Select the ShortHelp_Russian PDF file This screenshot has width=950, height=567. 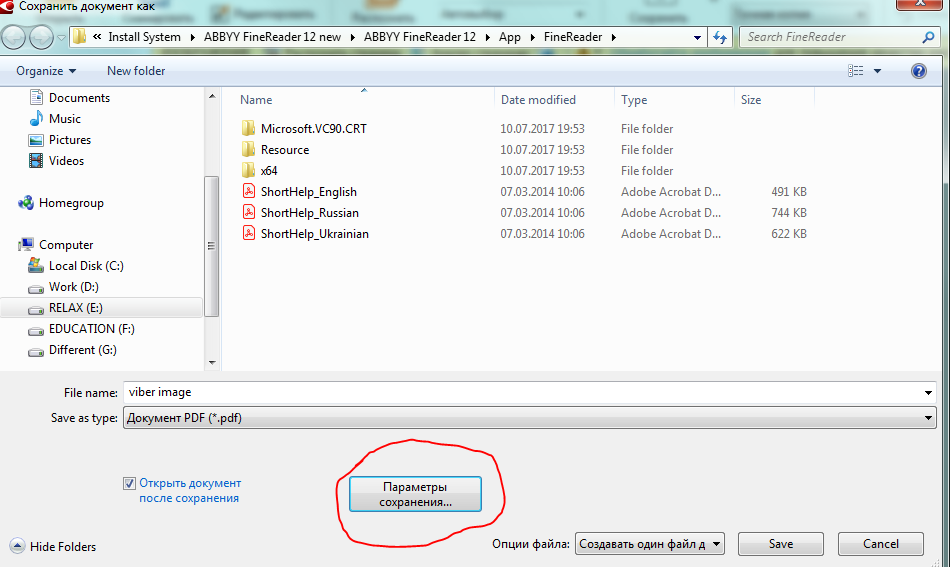coord(309,213)
